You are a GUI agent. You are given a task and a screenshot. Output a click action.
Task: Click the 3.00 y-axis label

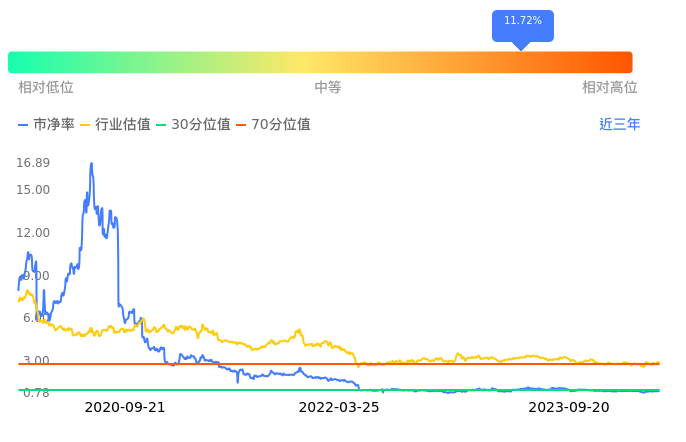pos(36,361)
